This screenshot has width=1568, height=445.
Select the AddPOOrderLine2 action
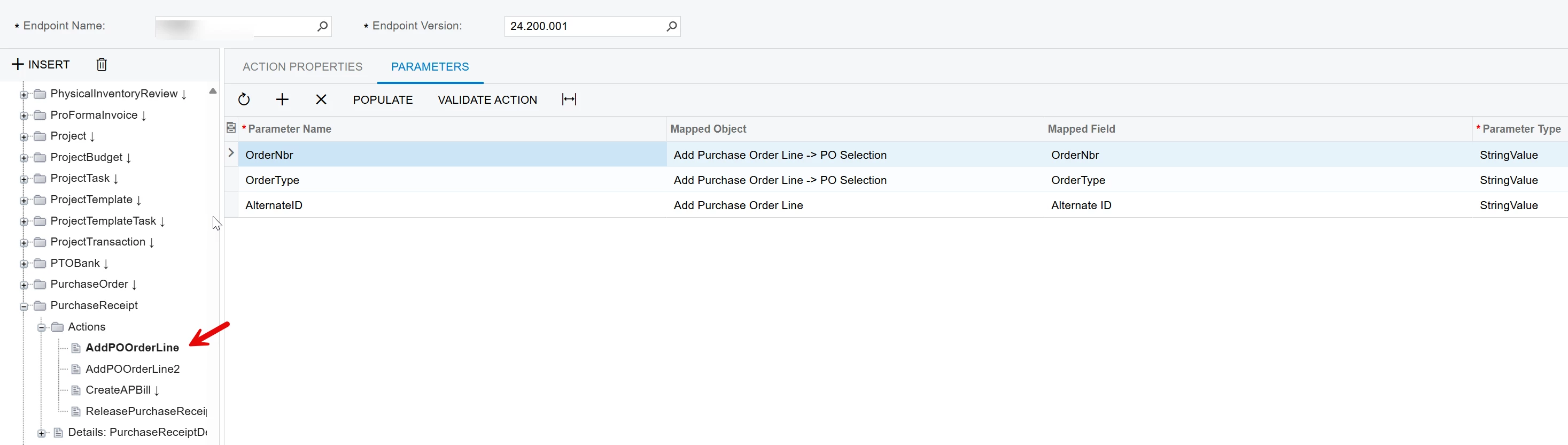tap(133, 369)
